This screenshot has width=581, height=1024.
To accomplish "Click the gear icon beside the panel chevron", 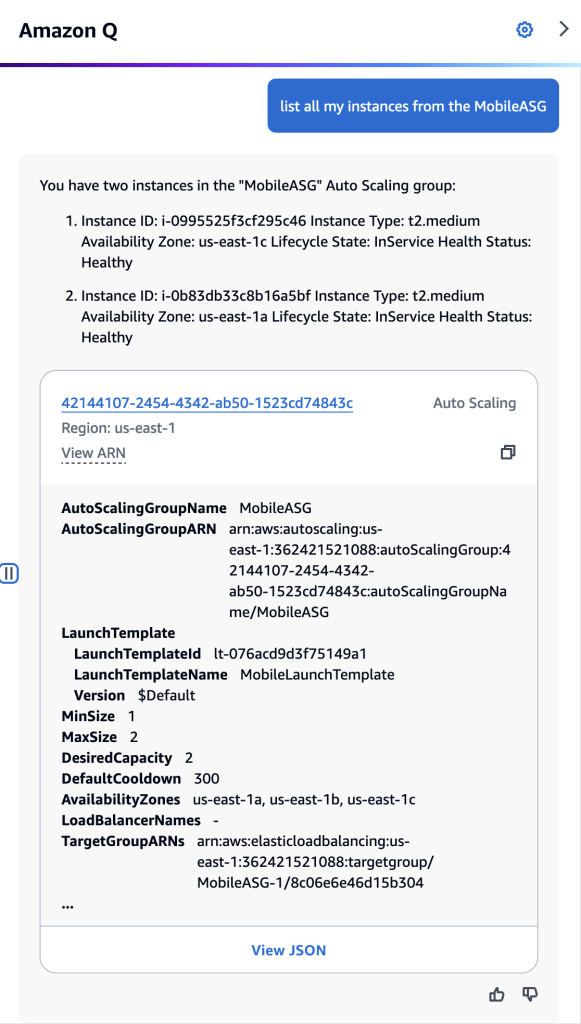I will [524, 30].
